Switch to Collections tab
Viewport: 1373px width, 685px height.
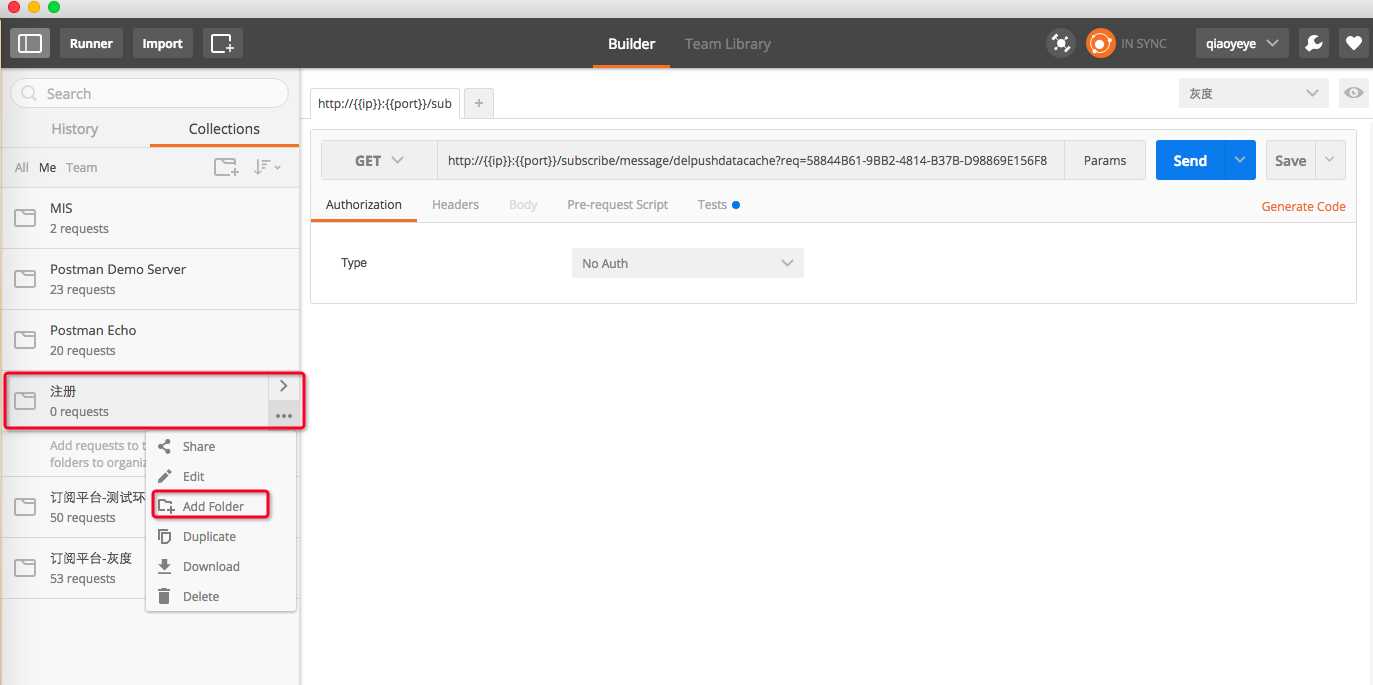(224, 129)
